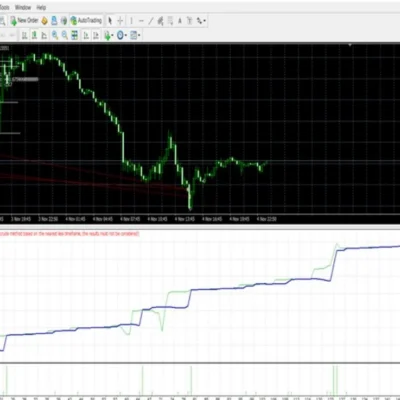Open the Periods clock dropdown

pyautogui.click(x=122, y=35)
